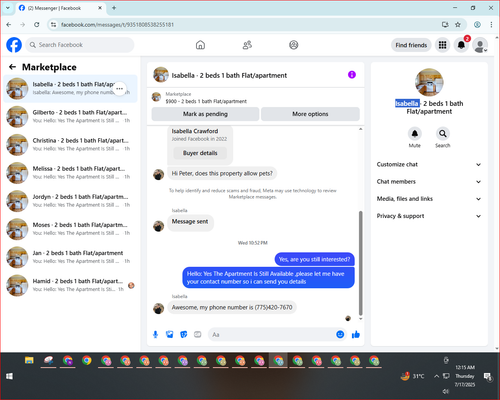Click the voice clip microphone icon
This screenshot has height=400, width=500.
(155, 334)
